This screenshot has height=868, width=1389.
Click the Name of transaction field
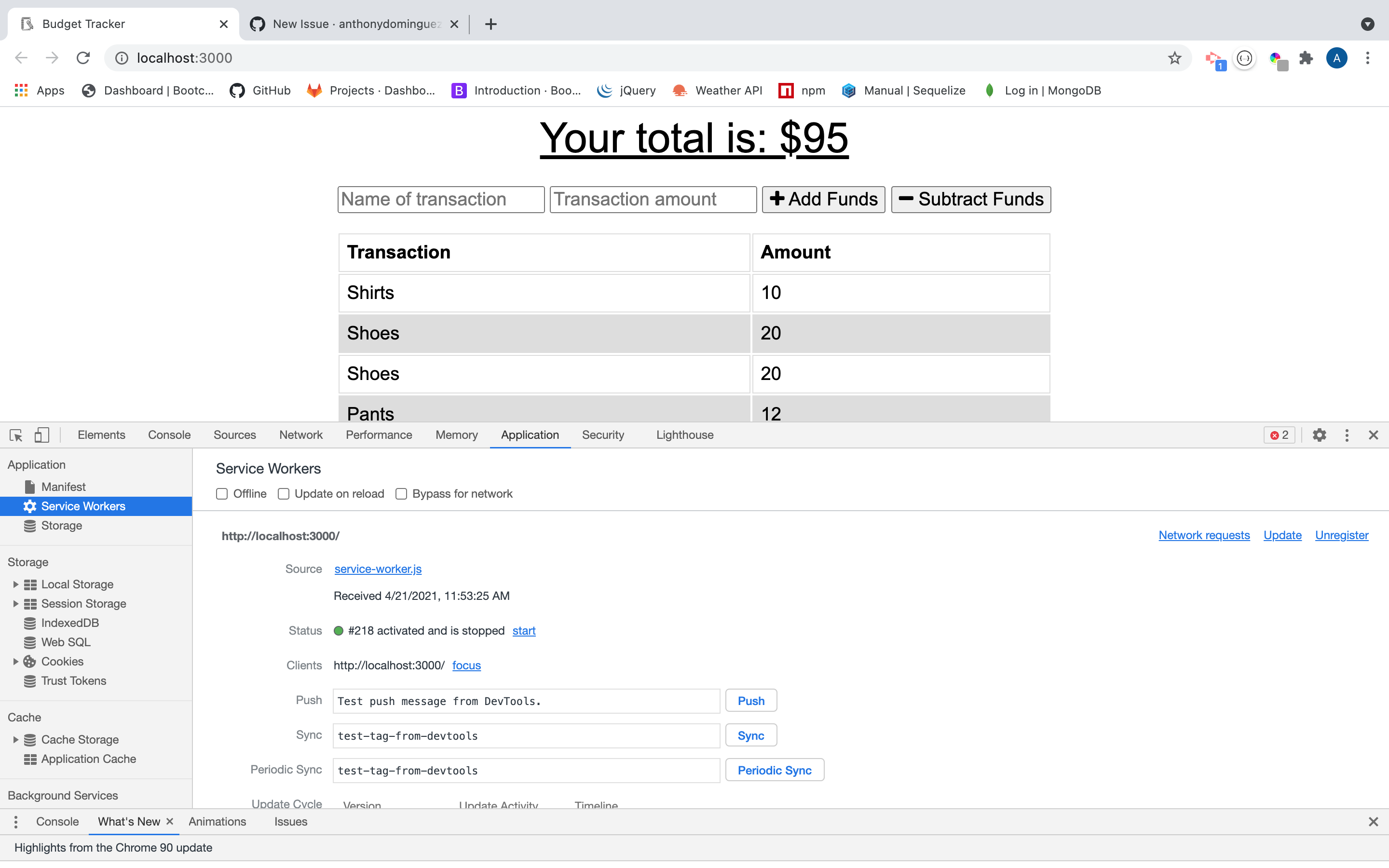(x=440, y=199)
